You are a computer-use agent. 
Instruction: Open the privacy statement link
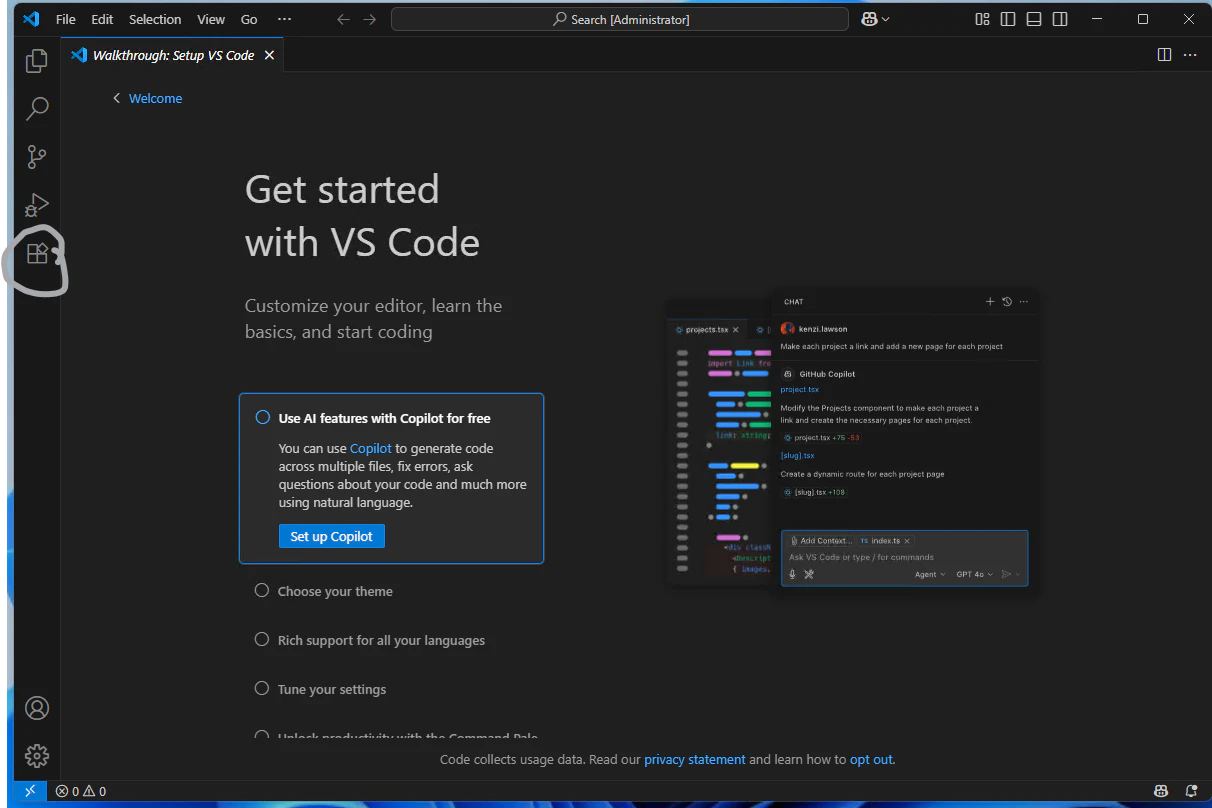pyautogui.click(x=695, y=759)
